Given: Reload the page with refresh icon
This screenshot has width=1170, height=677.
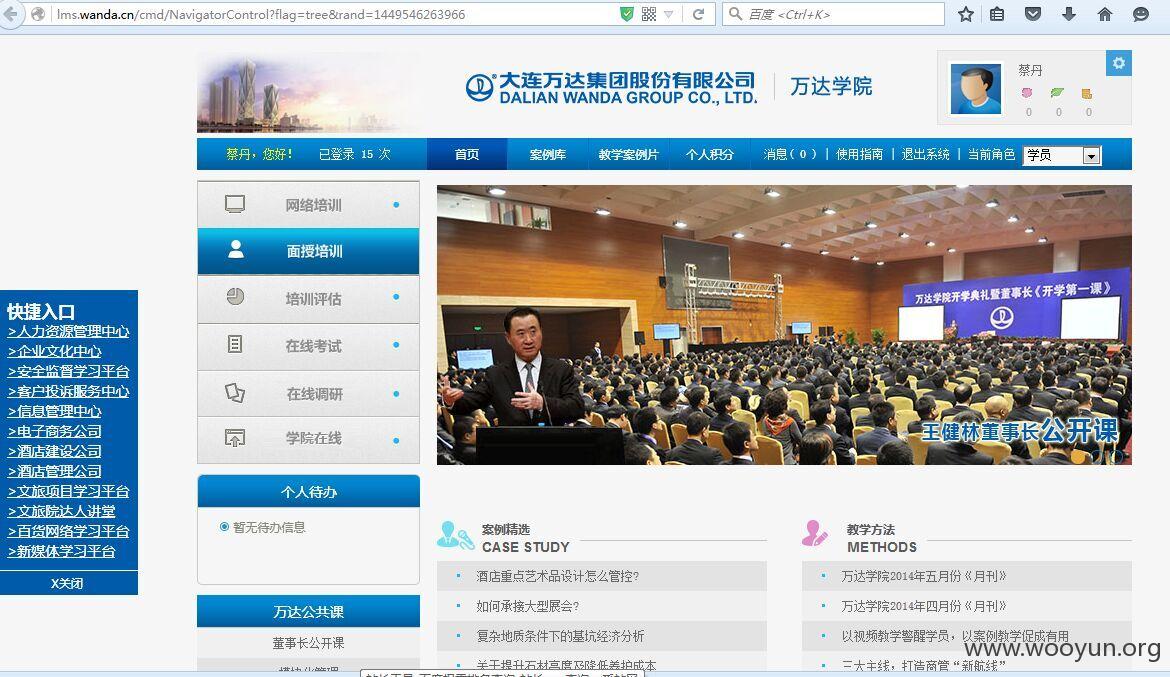Looking at the screenshot, I should click(x=698, y=14).
